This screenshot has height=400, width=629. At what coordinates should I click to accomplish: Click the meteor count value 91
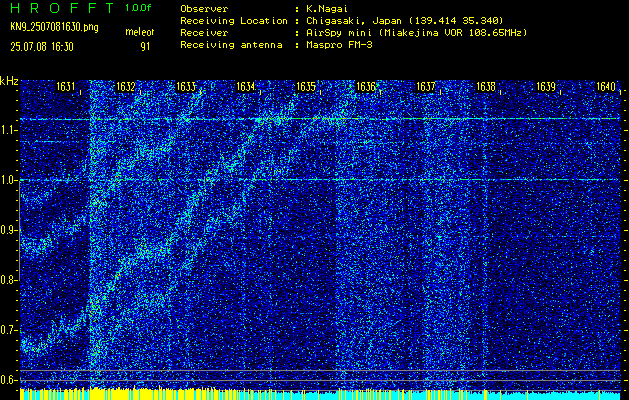click(x=145, y=47)
